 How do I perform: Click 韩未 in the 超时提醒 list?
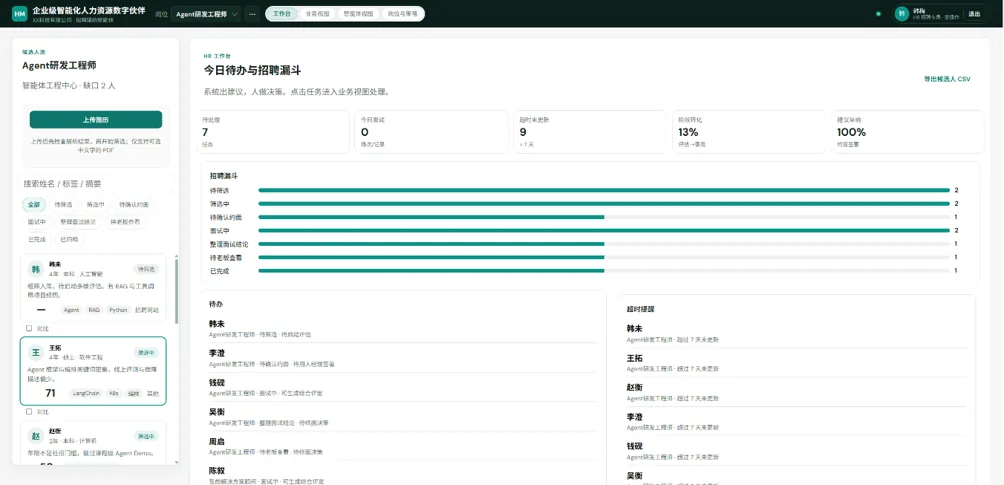[x=796, y=333]
